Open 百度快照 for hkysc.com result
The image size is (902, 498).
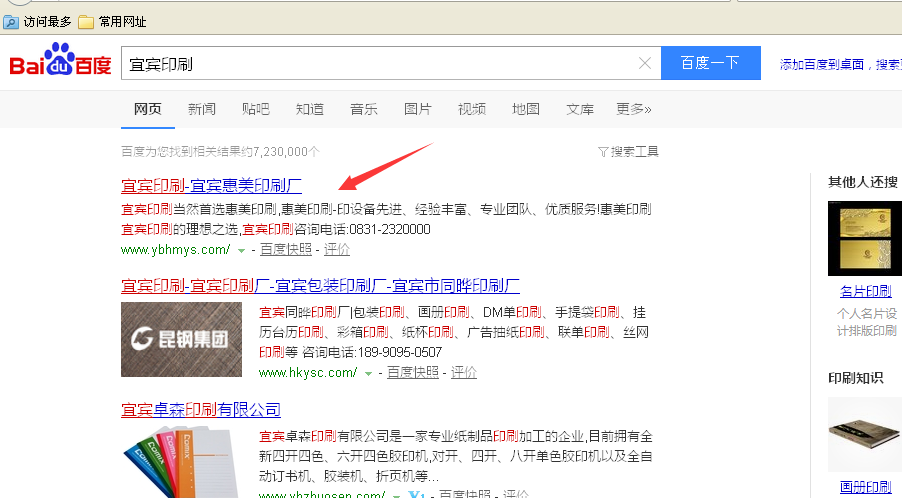click(x=412, y=372)
